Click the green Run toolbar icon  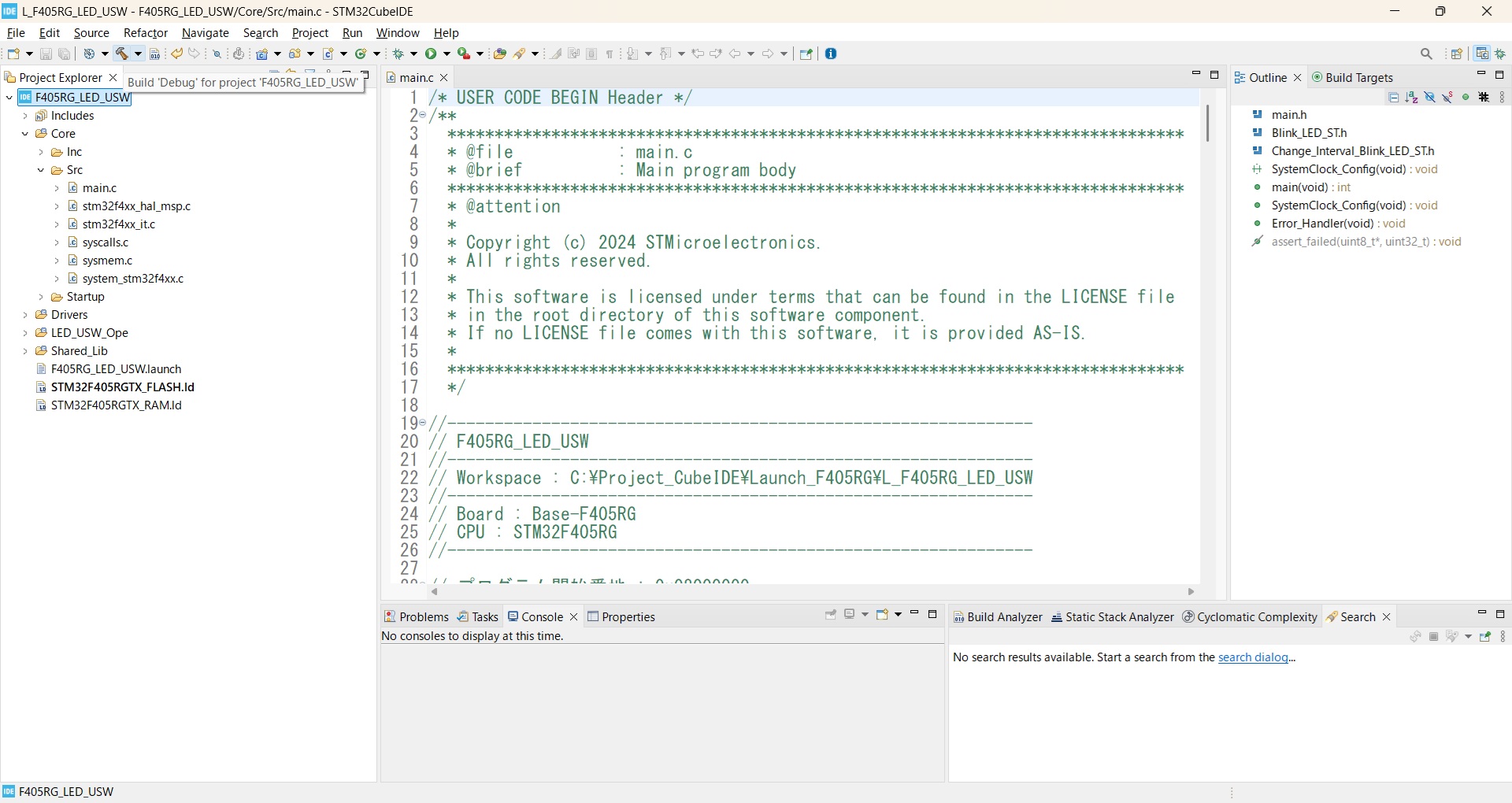pyautogui.click(x=432, y=54)
